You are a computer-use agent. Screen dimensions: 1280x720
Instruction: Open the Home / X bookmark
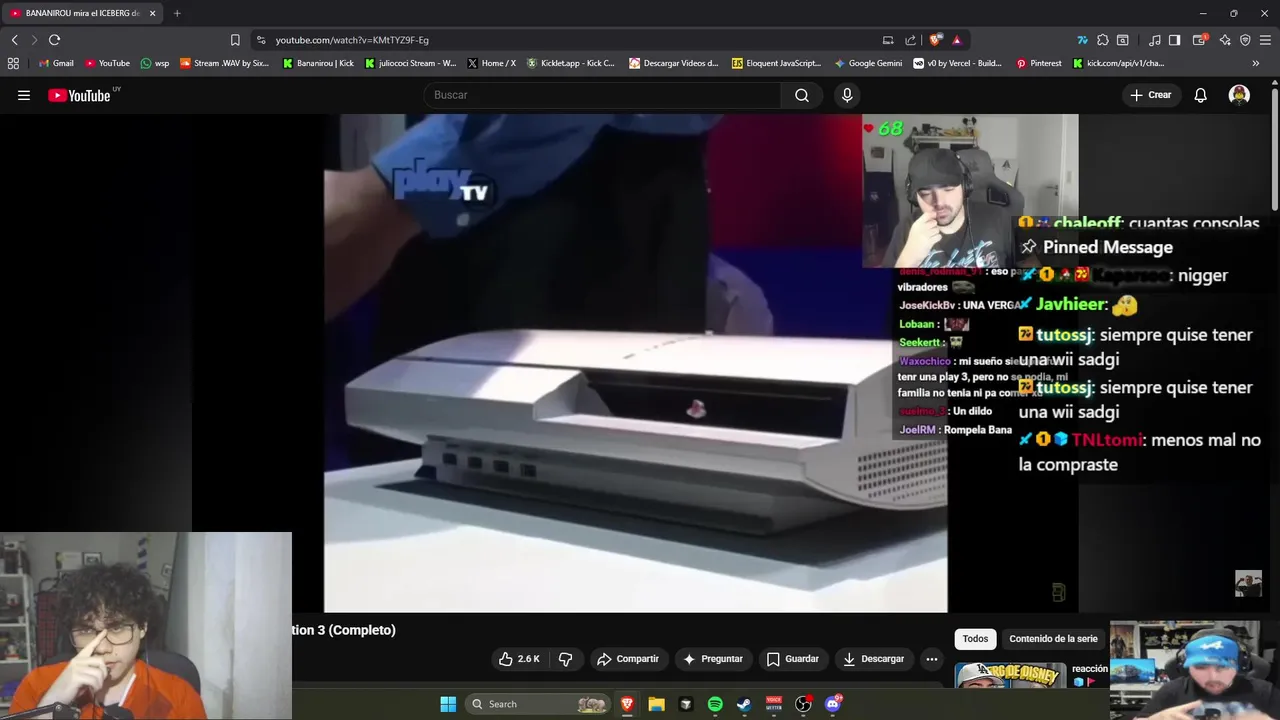pyautogui.click(x=491, y=63)
